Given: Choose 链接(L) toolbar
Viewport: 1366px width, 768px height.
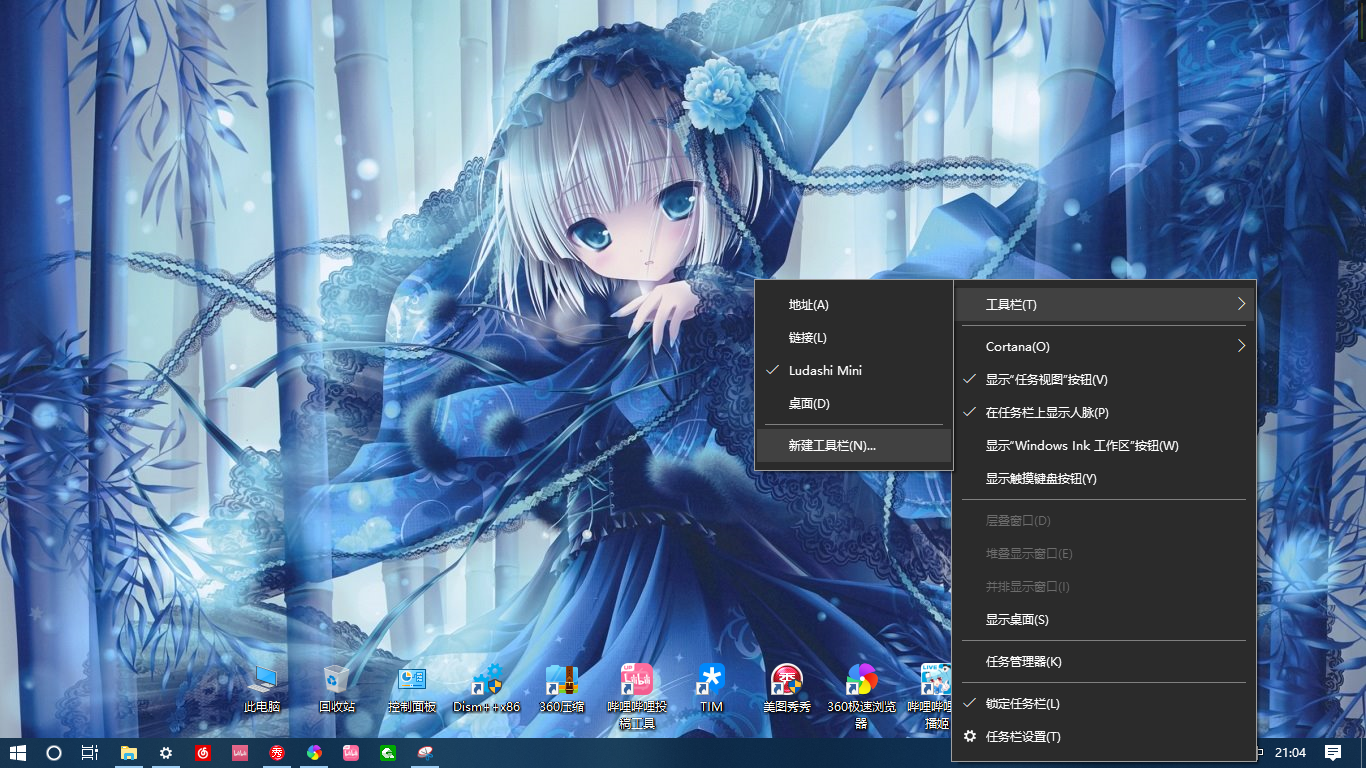Looking at the screenshot, I should click(855, 337).
